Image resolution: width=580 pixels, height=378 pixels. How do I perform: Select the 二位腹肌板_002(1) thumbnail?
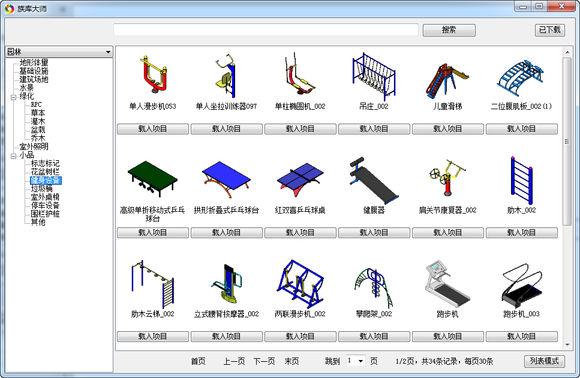(x=520, y=78)
